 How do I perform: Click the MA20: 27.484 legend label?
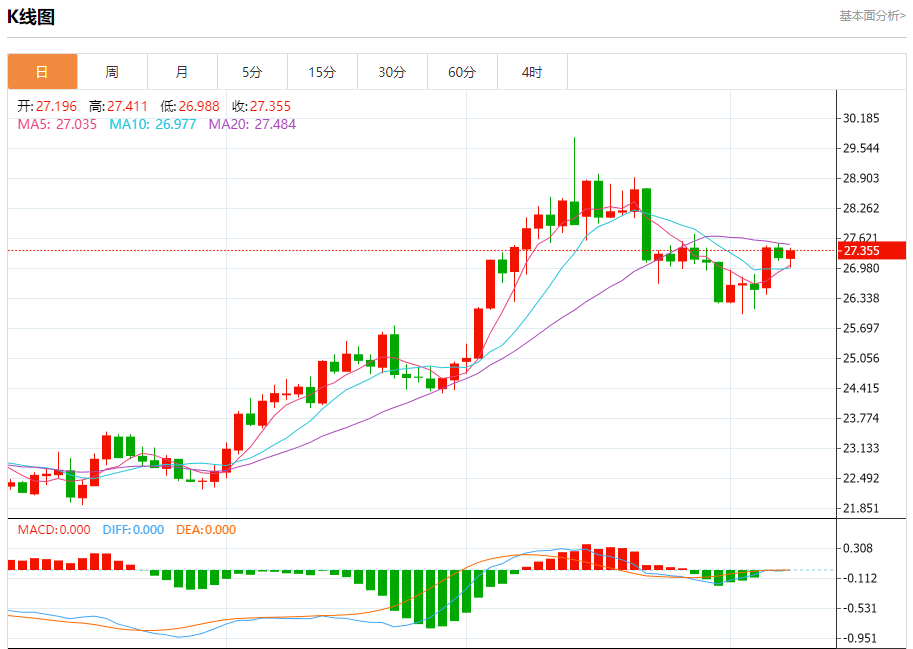pos(252,124)
